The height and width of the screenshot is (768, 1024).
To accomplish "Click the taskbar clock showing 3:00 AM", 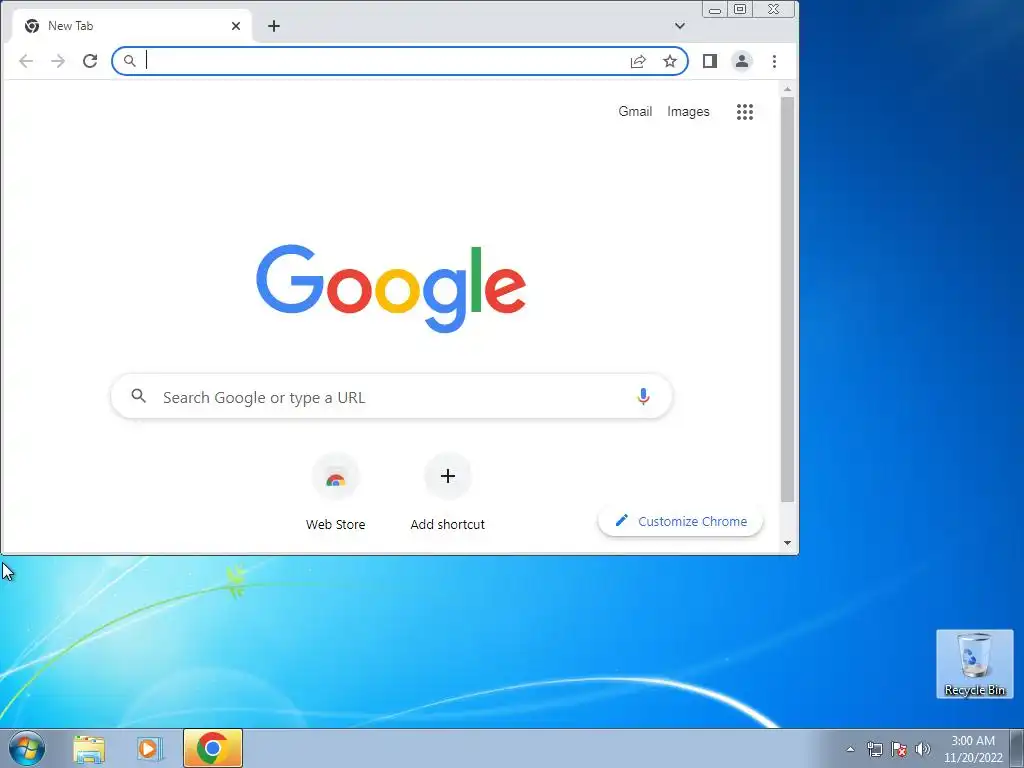I will [973, 749].
